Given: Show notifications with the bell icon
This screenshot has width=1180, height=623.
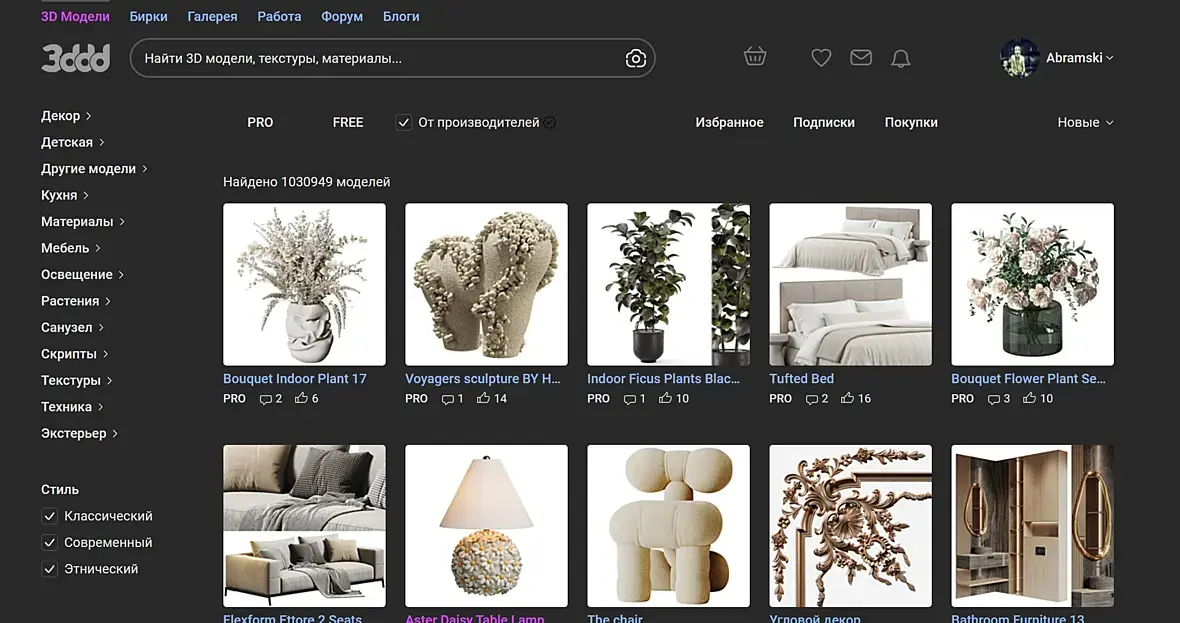Looking at the screenshot, I should tap(901, 58).
